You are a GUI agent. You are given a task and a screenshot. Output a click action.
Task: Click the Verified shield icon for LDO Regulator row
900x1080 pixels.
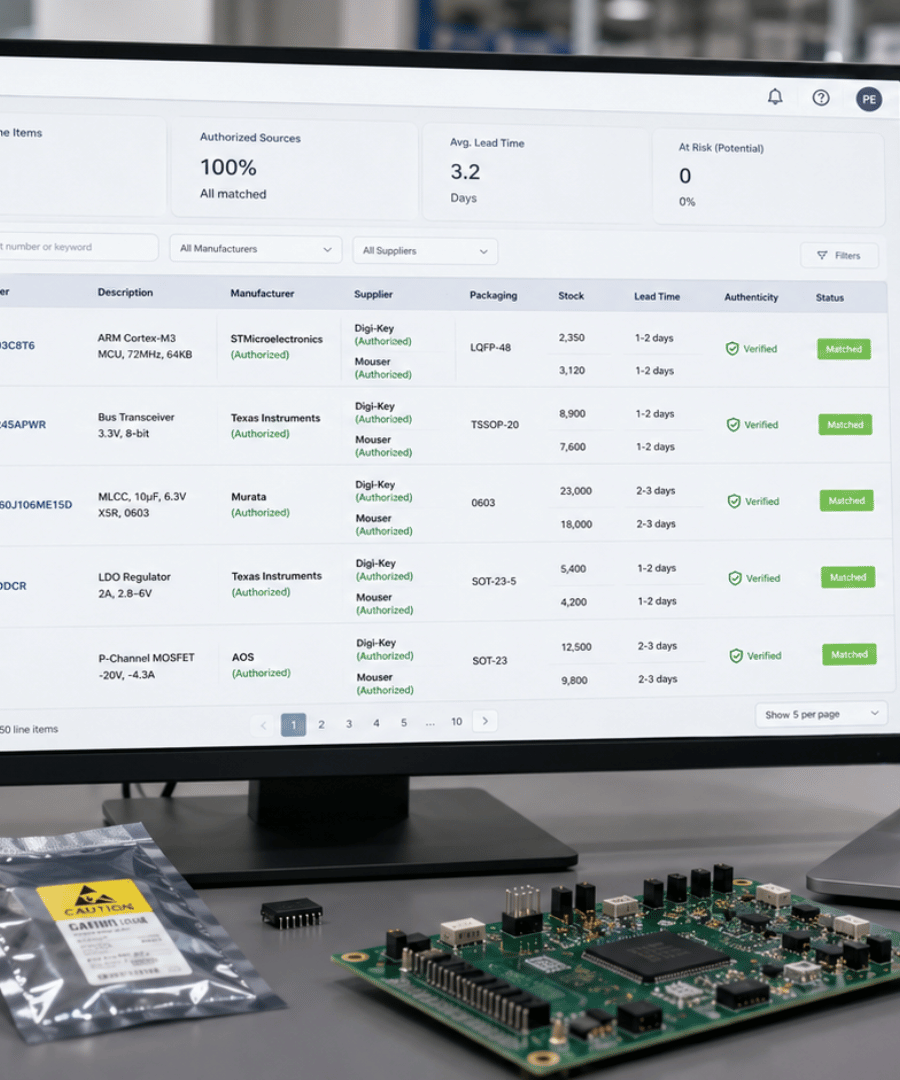pos(735,578)
